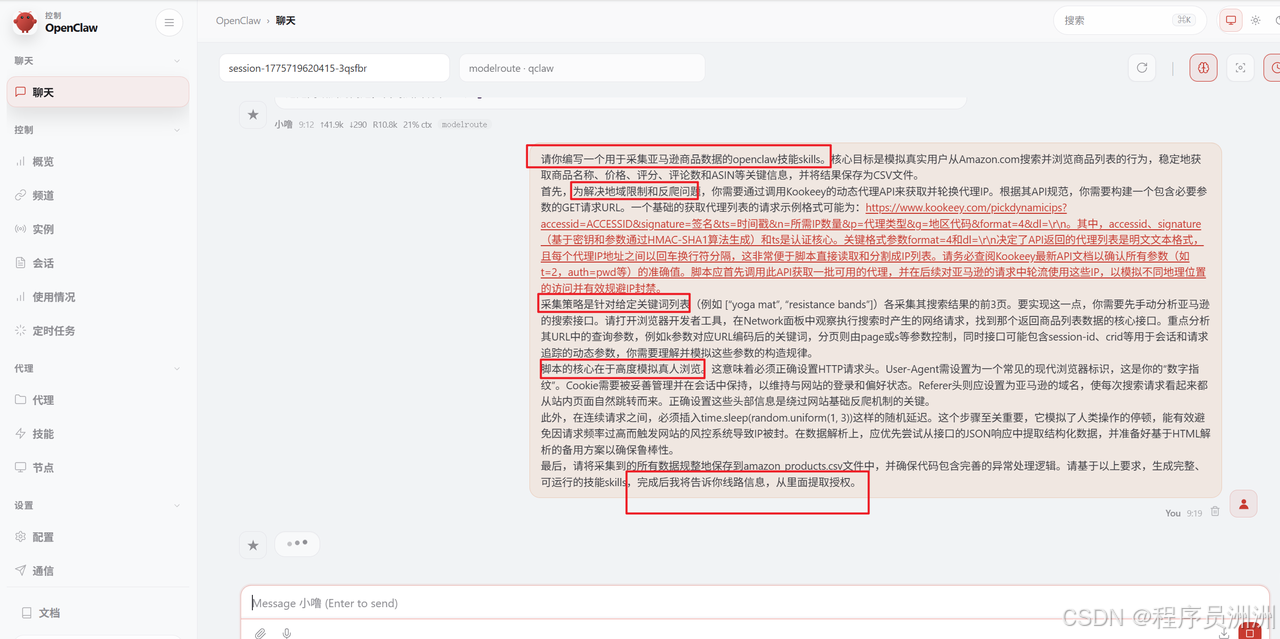Viewport: 1280px width, 639px height.
Task: Click the 频道 link icon
Action: click(x=21, y=195)
